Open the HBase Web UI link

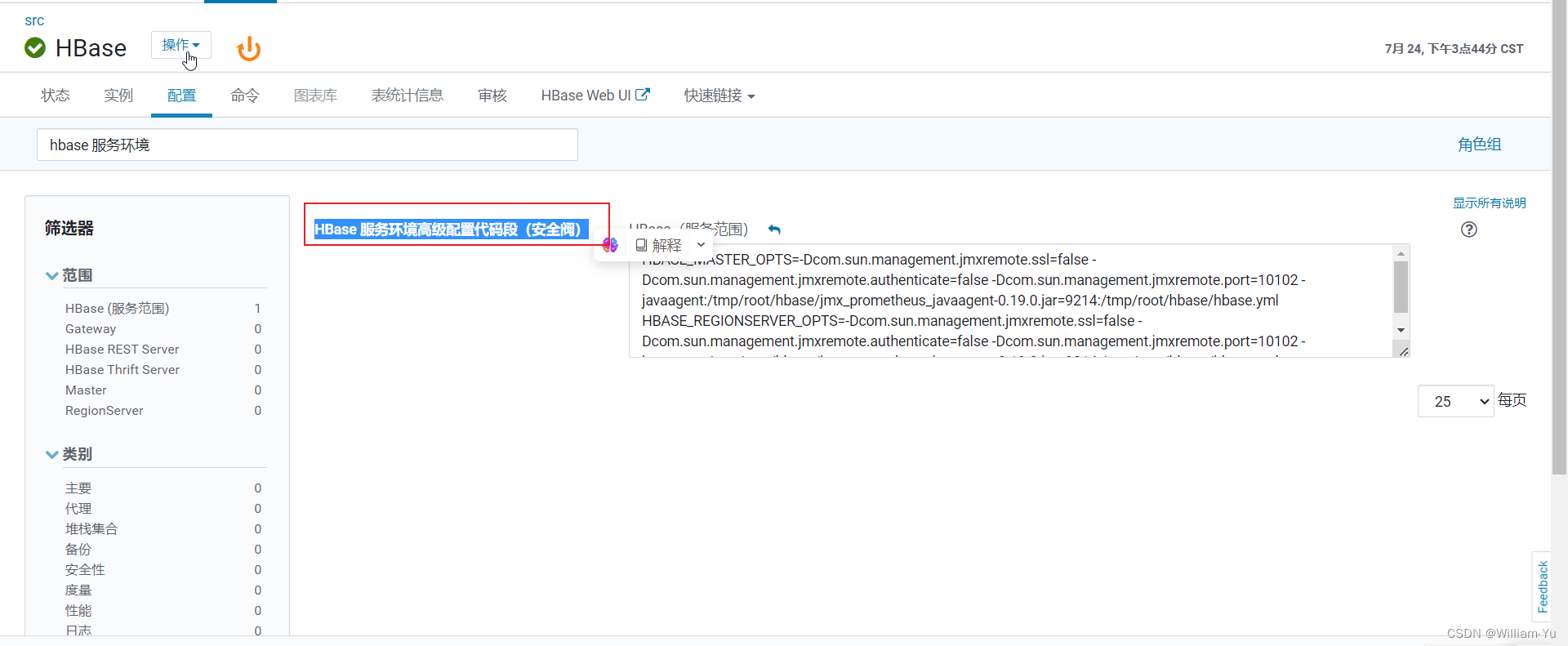(x=586, y=96)
